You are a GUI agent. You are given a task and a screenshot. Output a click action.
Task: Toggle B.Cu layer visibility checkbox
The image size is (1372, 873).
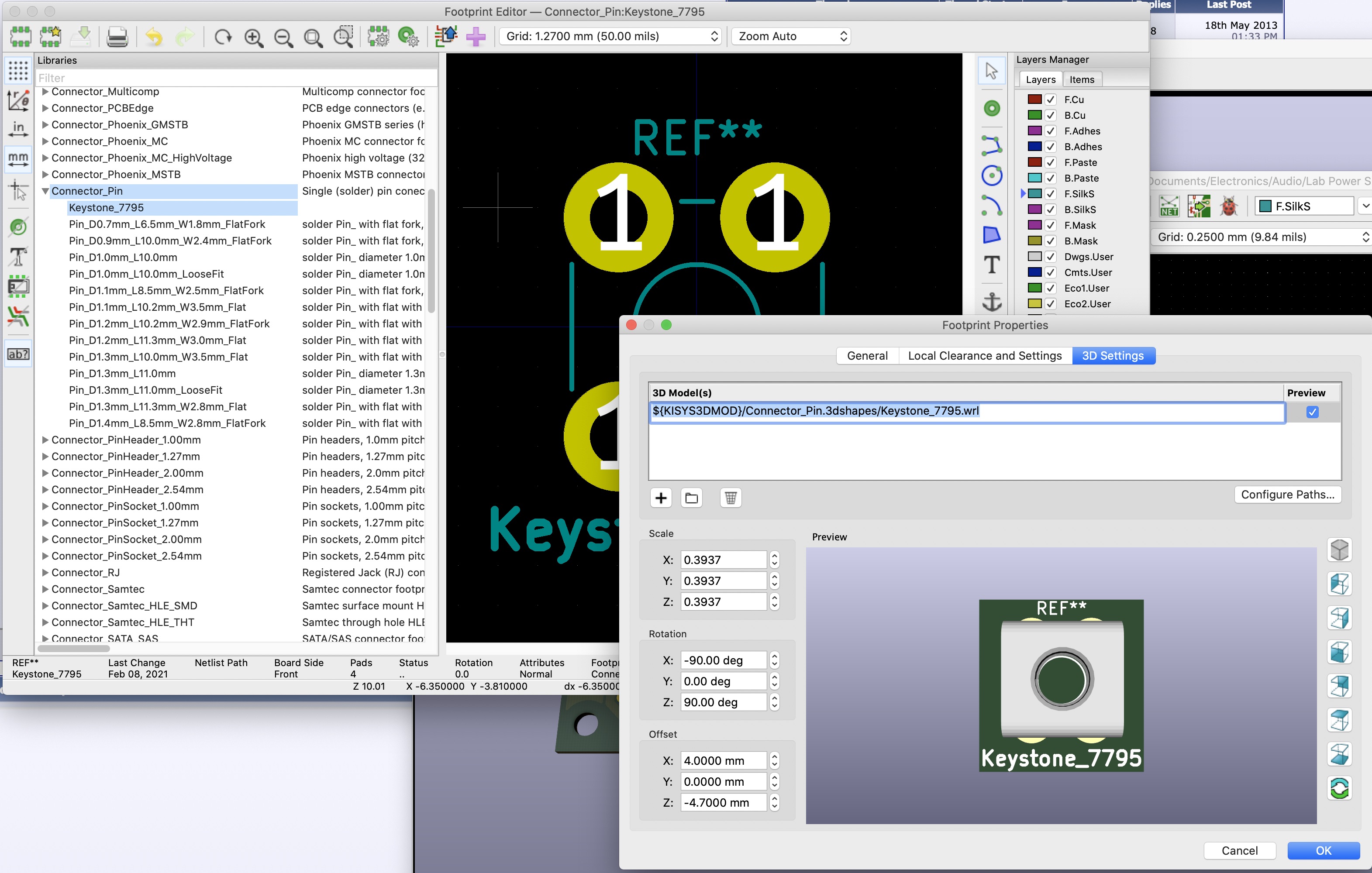[x=1051, y=115]
